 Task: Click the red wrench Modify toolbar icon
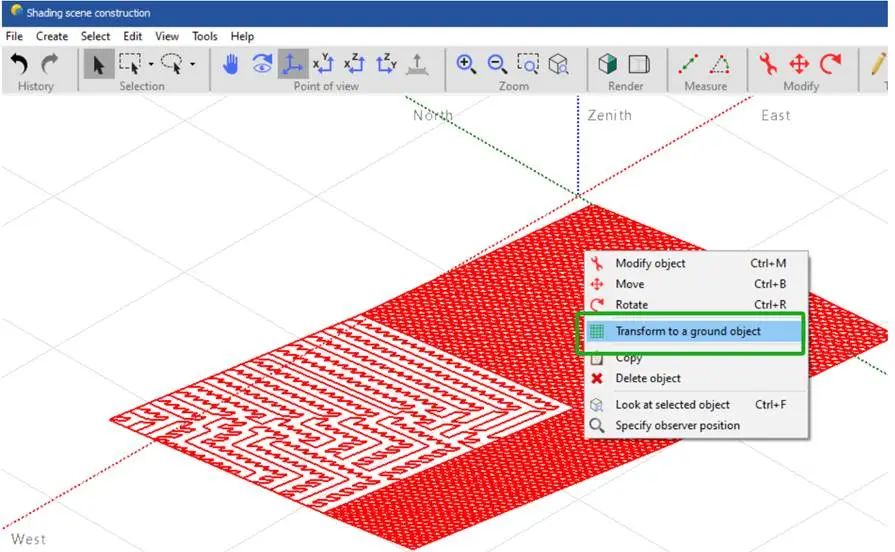click(768, 64)
